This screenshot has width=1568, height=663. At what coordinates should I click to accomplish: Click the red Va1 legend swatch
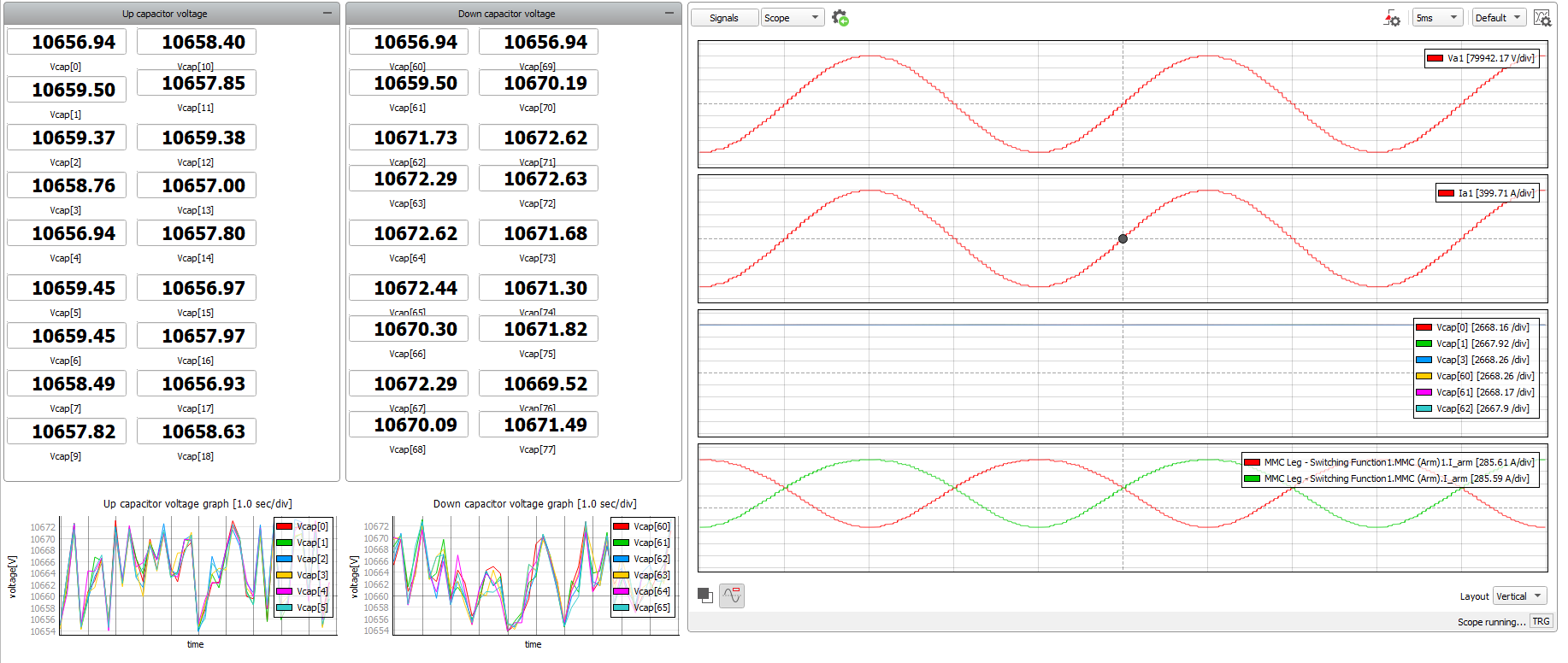click(x=1435, y=59)
